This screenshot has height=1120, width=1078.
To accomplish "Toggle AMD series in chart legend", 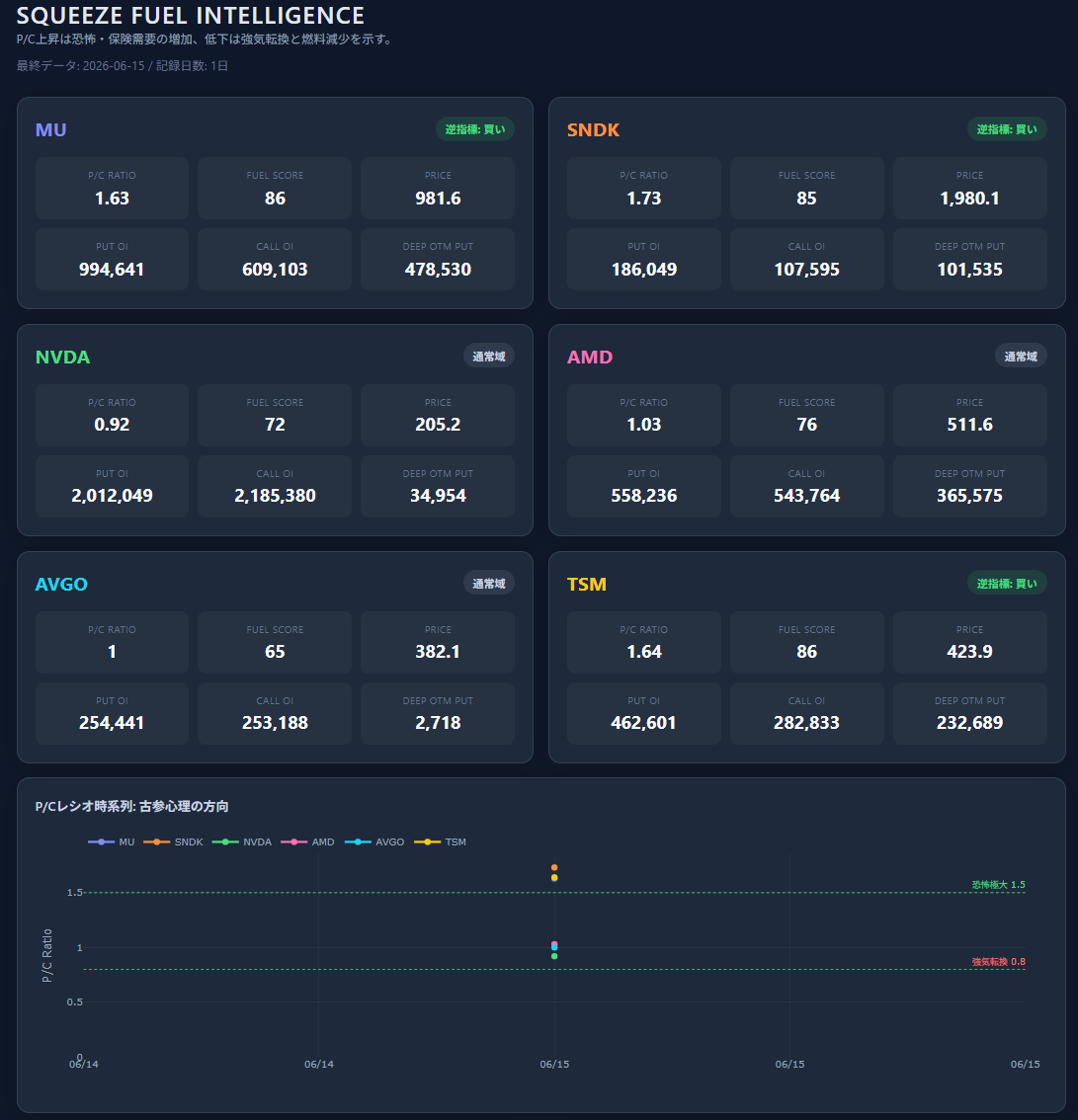I will click(308, 842).
